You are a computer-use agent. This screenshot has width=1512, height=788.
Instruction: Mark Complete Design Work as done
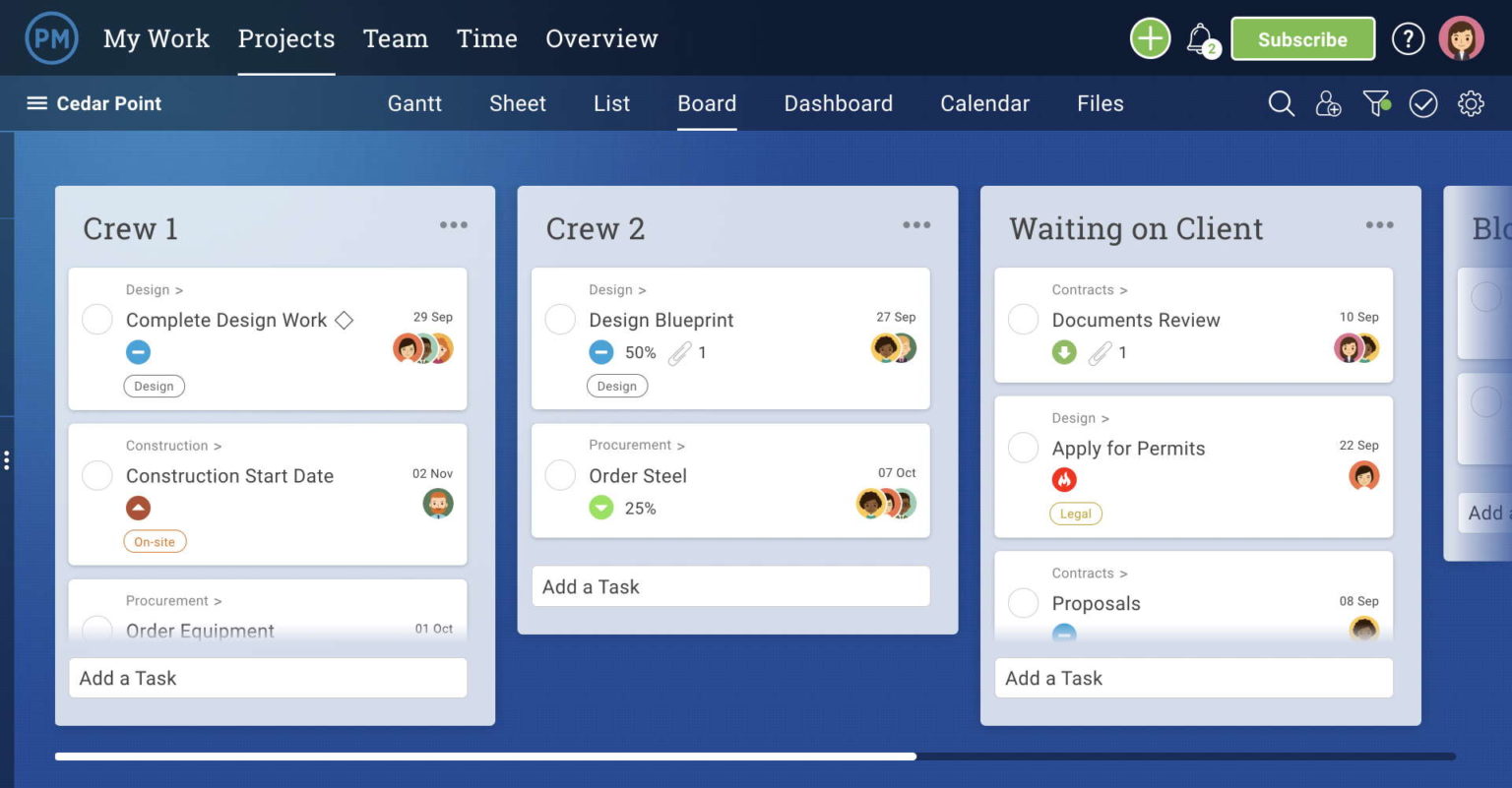[x=96, y=319]
